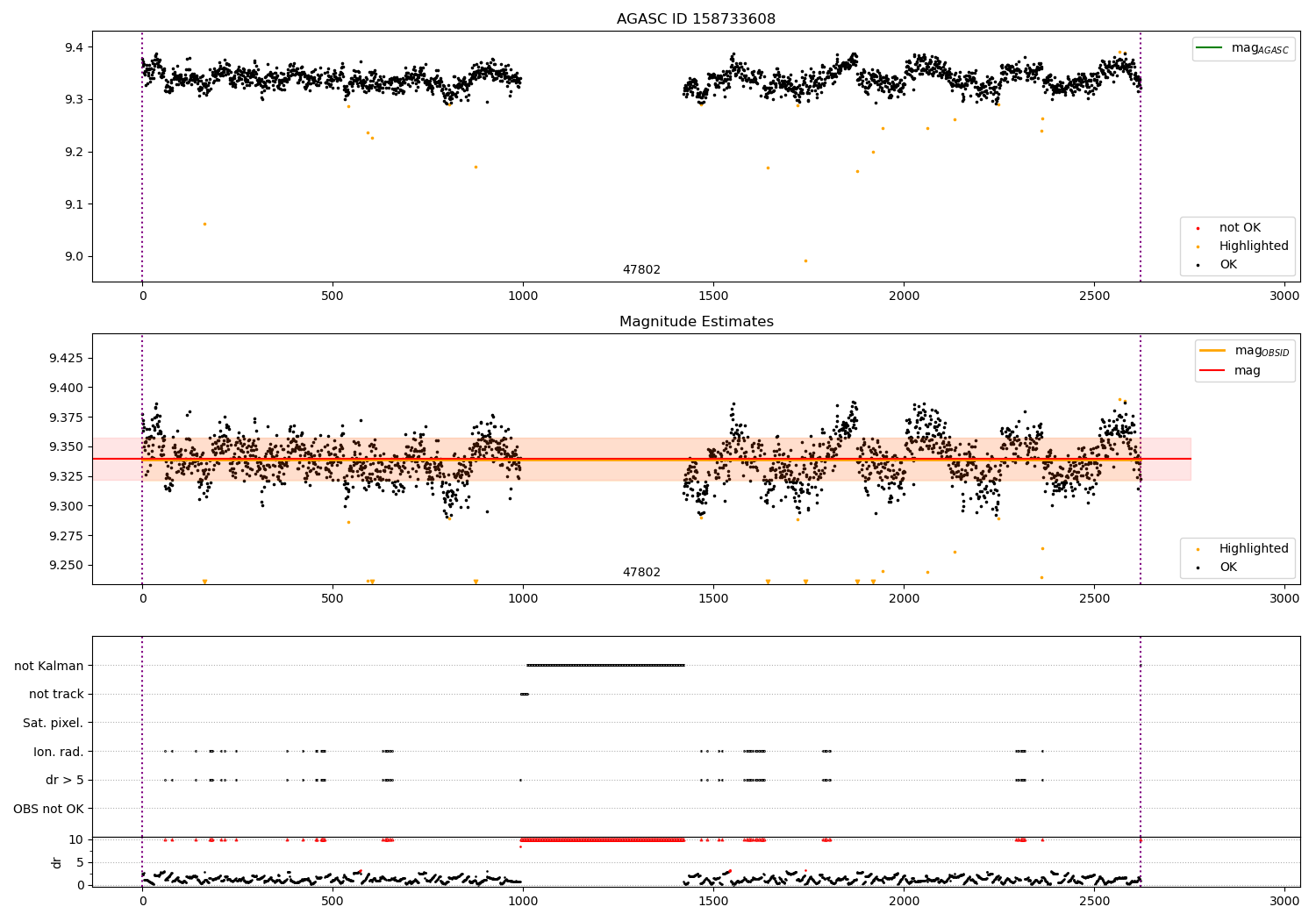Click the "OBS not OK" row label
This screenshot has height=921, width=1316.
pos(49,809)
